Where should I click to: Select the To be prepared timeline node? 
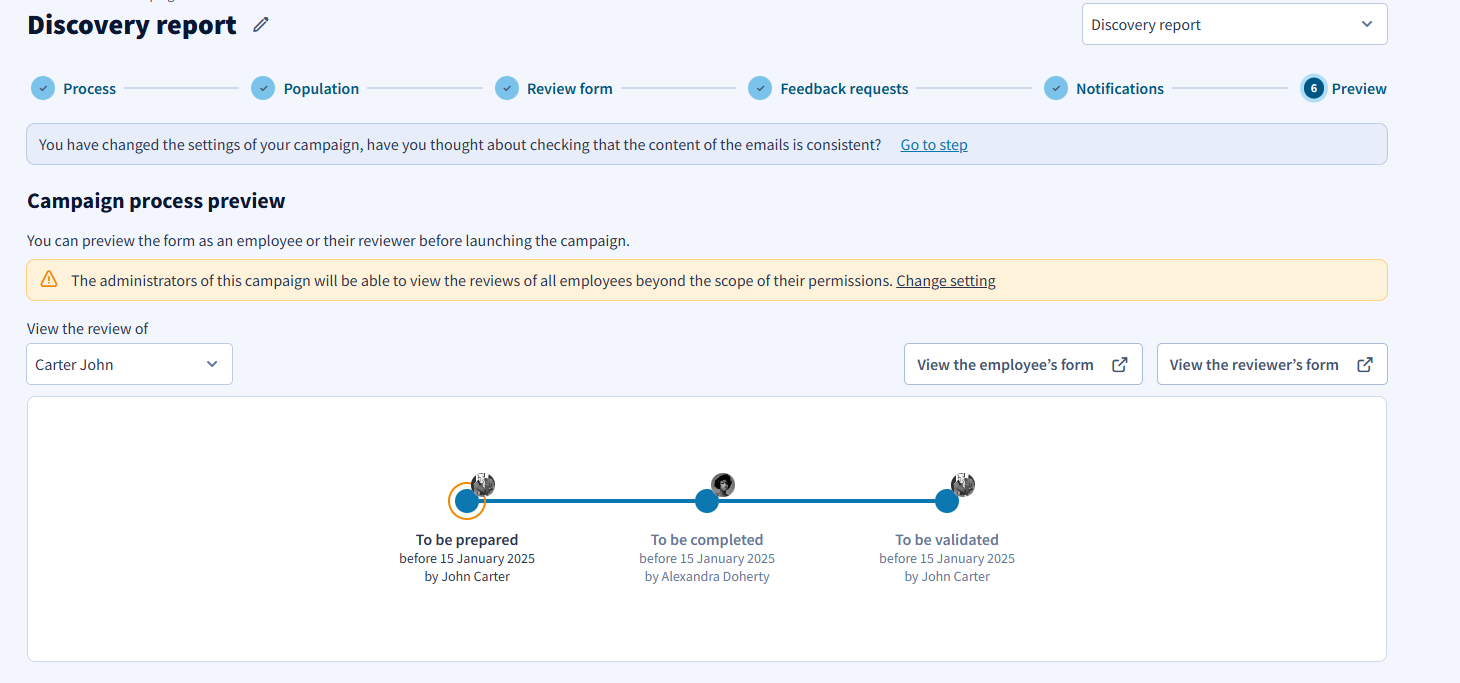[x=467, y=501]
